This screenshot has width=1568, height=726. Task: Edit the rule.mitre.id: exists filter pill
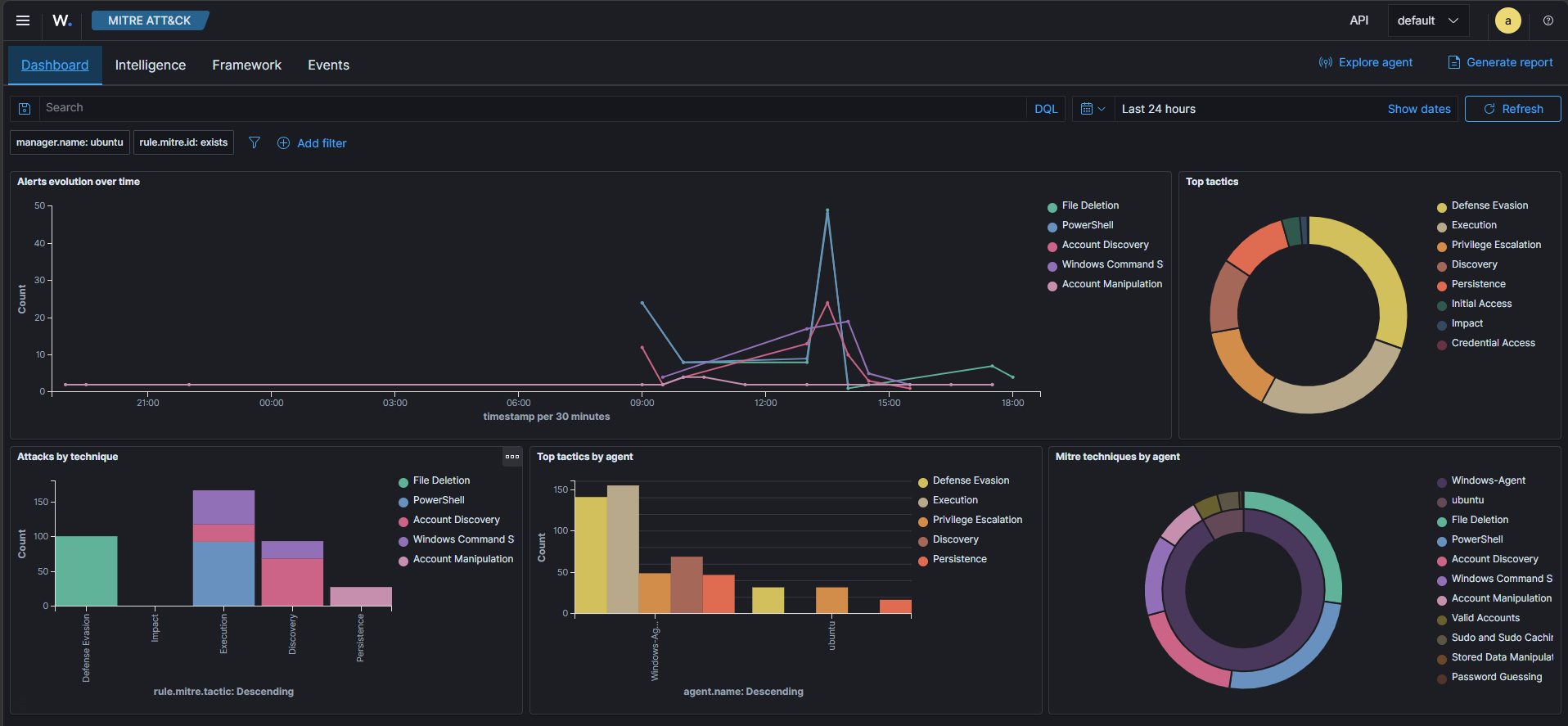[183, 142]
